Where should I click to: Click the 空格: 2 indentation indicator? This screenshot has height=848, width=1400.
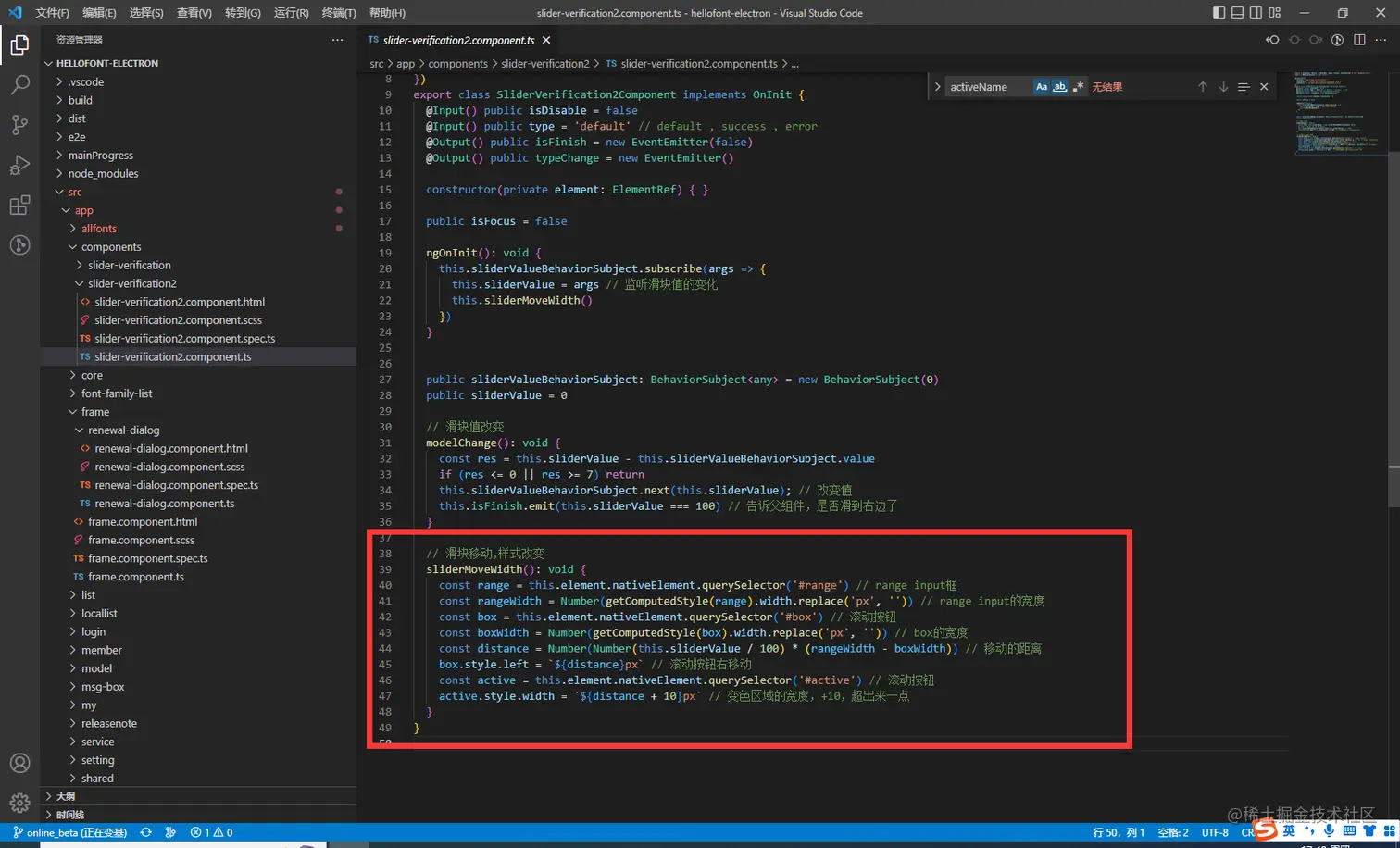click(1173, 832)
